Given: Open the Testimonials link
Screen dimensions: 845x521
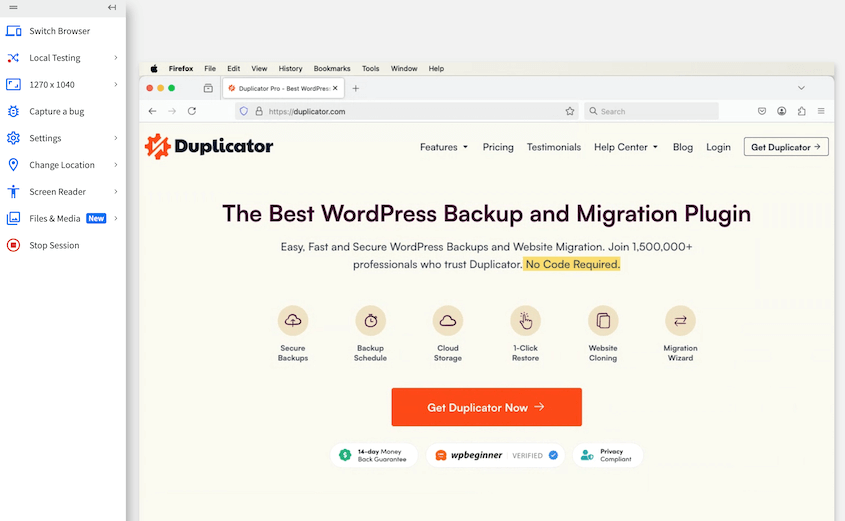Looking at the screenshot, I should 553,147.
